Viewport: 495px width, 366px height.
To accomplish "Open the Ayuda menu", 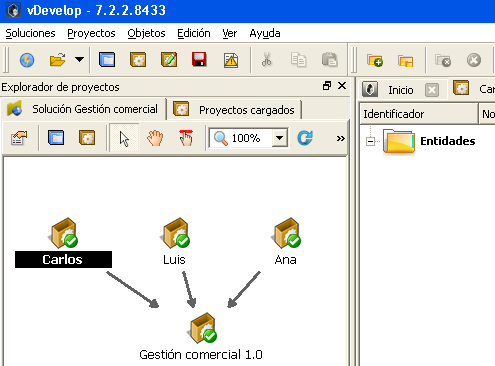I will (265, 33).
